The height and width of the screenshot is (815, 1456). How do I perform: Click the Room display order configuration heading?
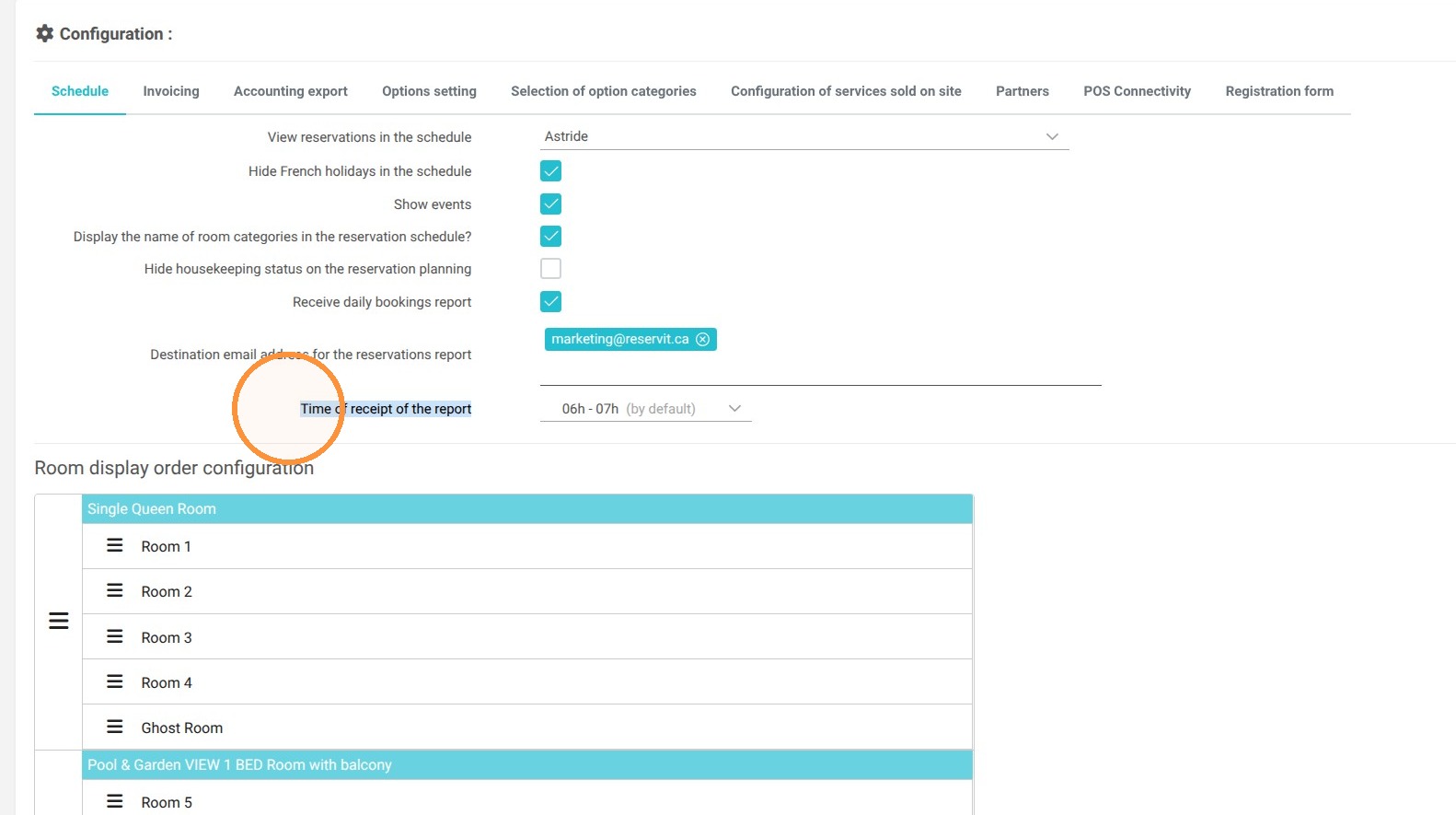click(x=174, y=468)
